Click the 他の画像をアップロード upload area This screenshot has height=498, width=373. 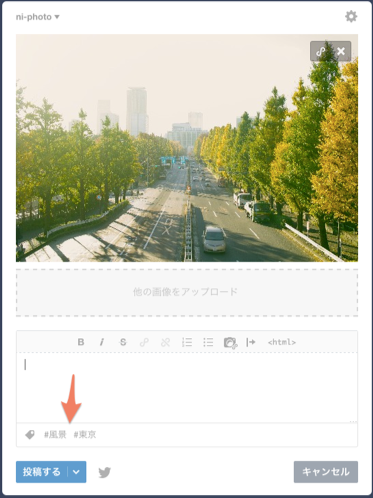tap(187, 292)
